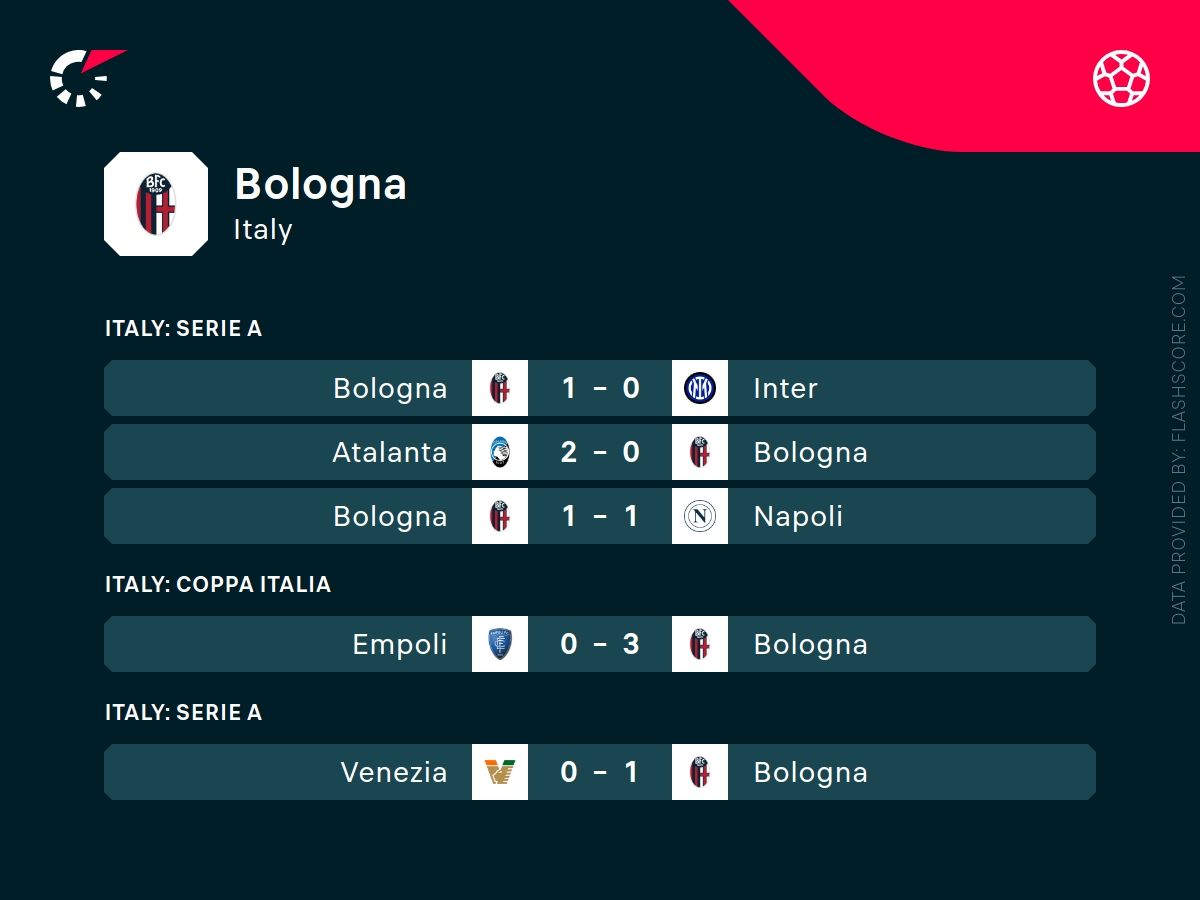
Task: Open the Inter team name link
Action: [785, 388]
